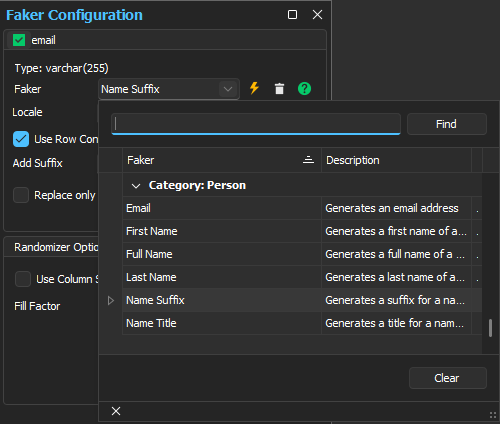
Task: Click 'Generates a first name of a...' description
Action: 396,231
